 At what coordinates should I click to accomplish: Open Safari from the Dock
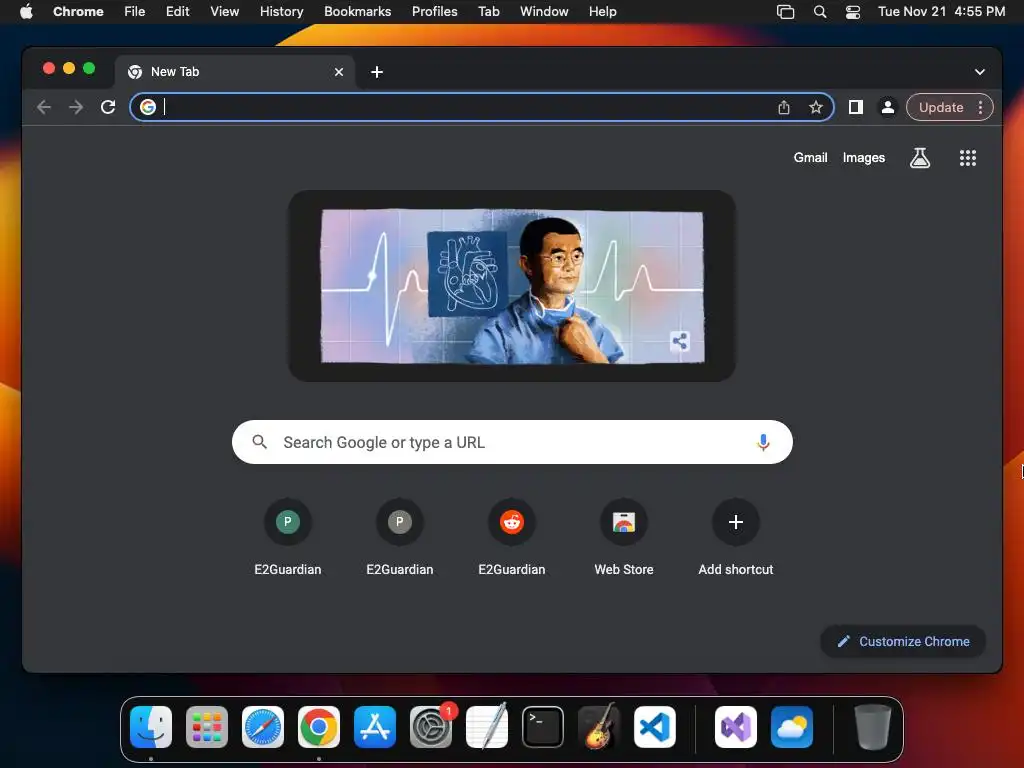coord(263,726)
